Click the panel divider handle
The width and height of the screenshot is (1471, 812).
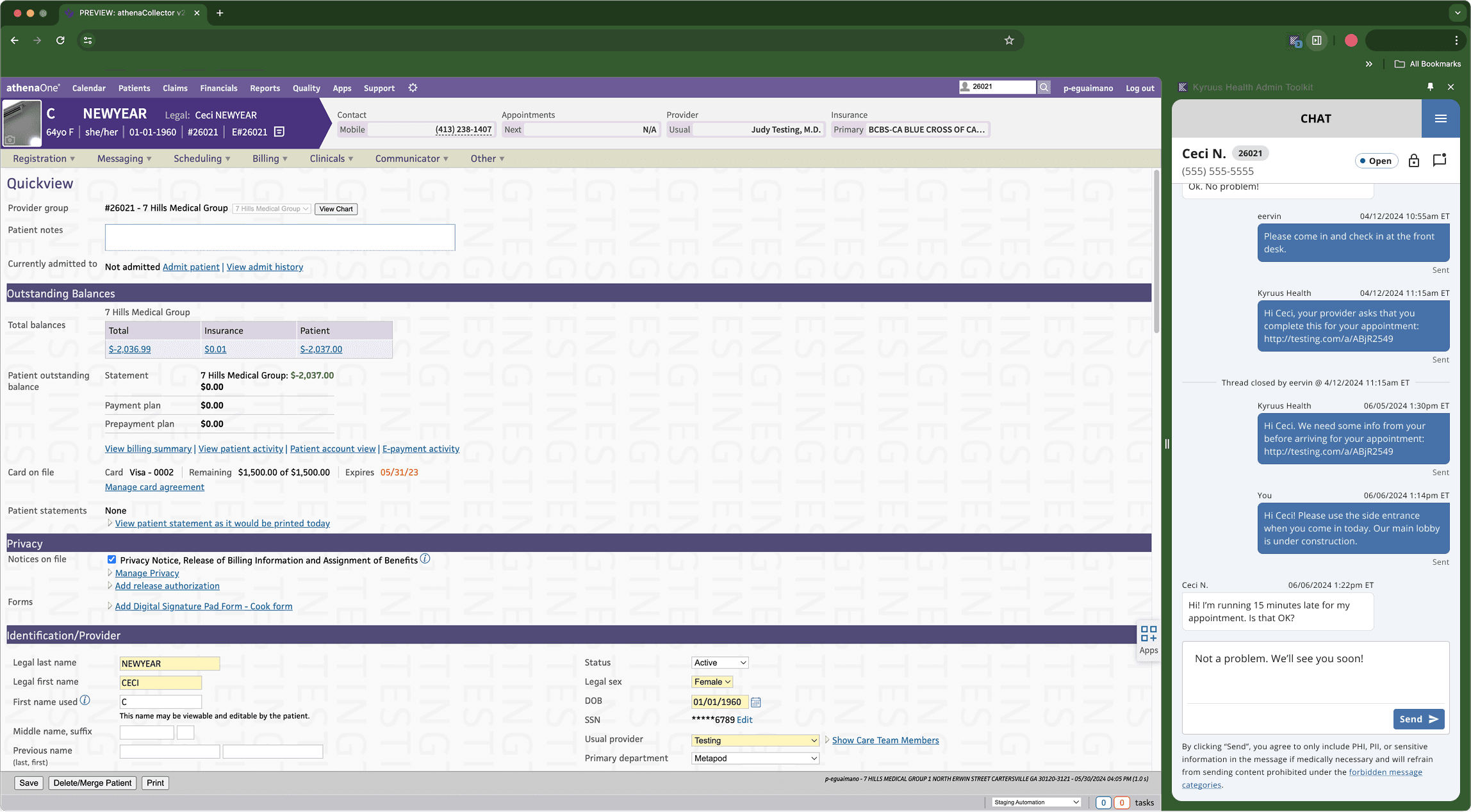[1167, 444]
